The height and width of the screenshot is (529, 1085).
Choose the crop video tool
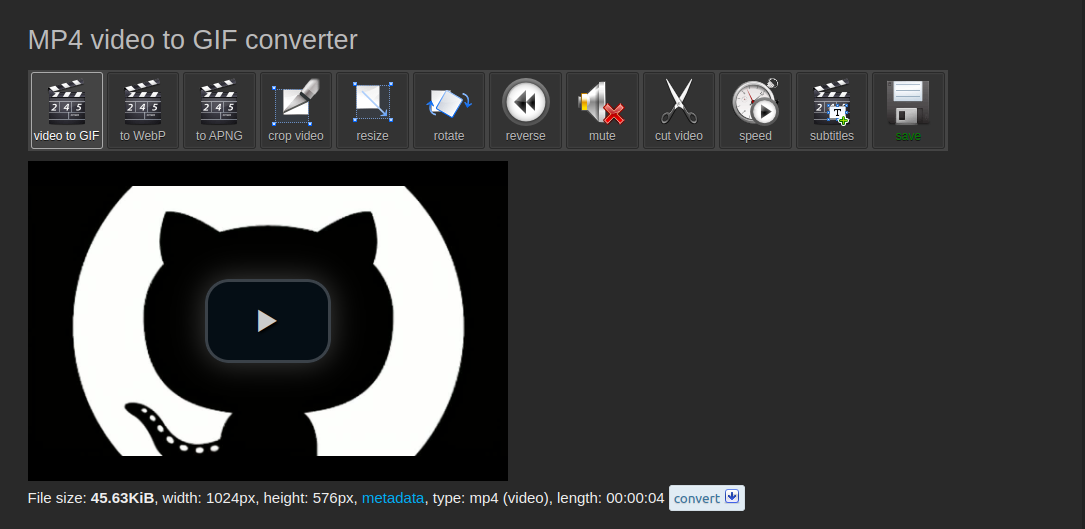click(x=296, y=110)
